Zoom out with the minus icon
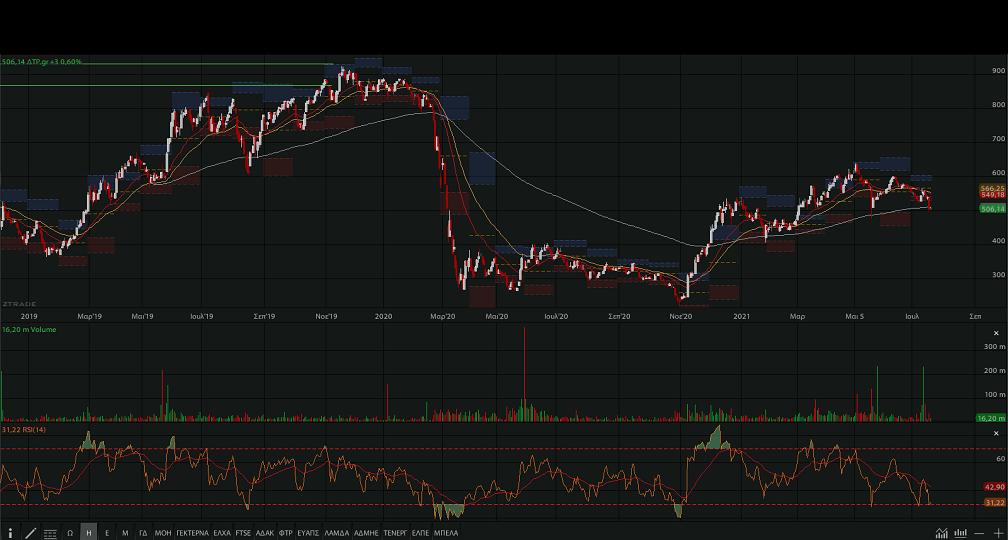This screenshot has height=540, width=1008. pos(979,533)
